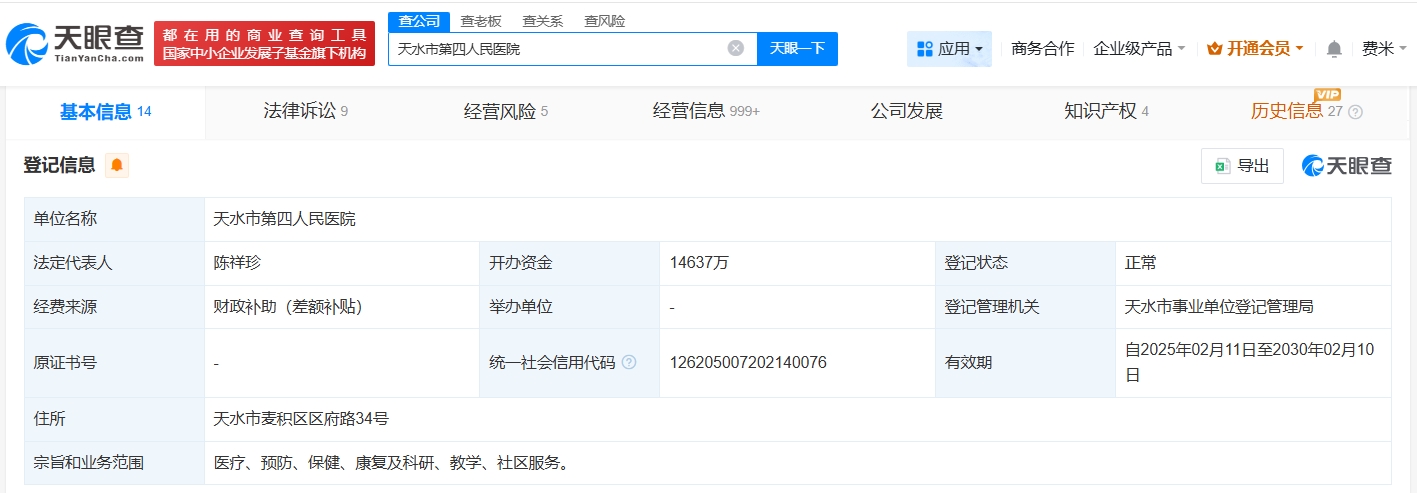Click 天水市事业单位登记管理局 authority value

point(1219,307)
